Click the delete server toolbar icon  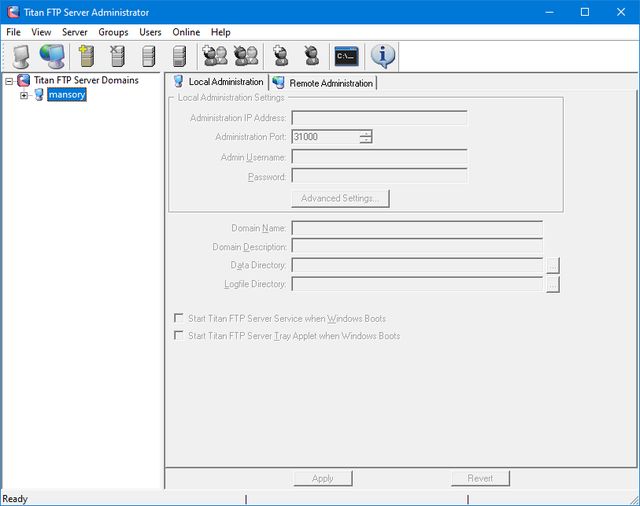click(x=117, y=56)
